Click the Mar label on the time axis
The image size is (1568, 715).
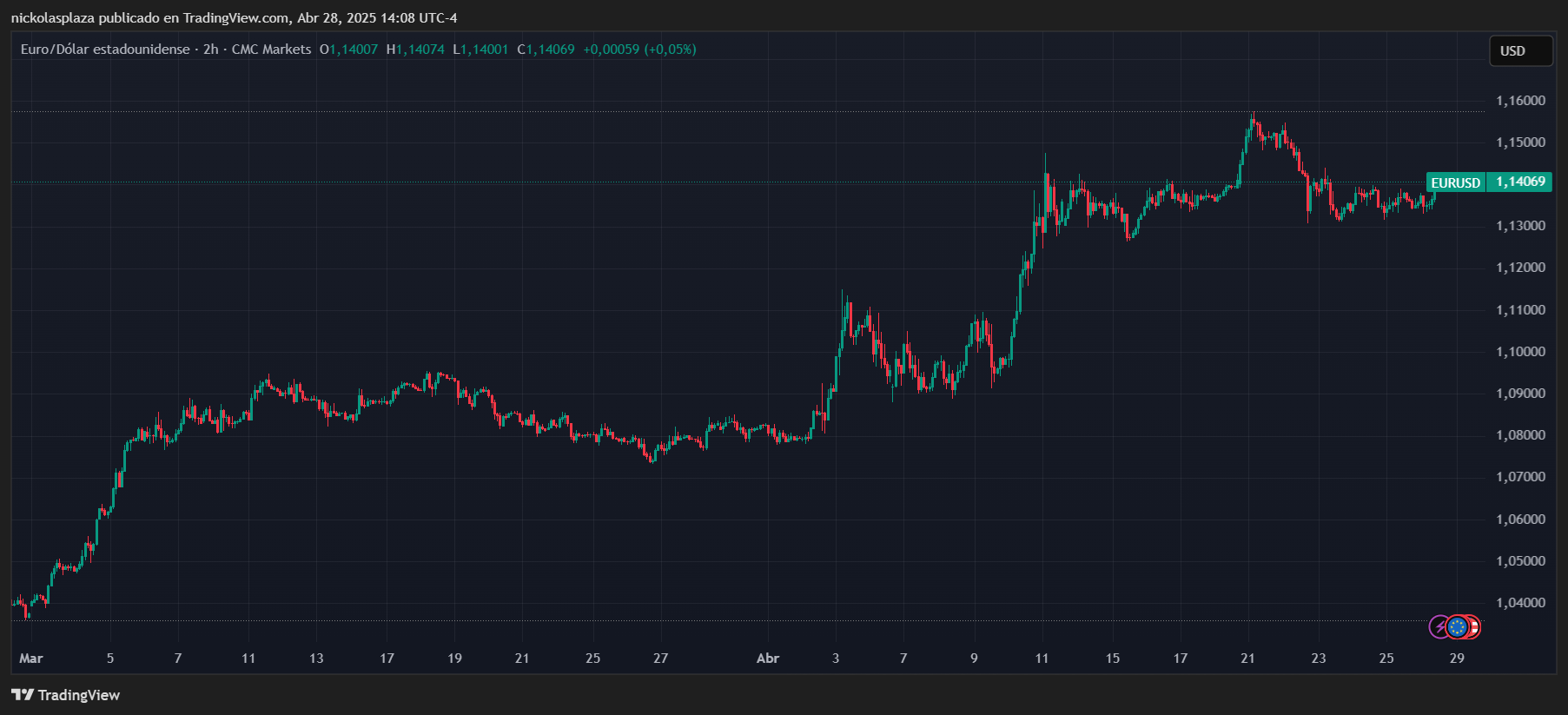click(x=31, y=659)
